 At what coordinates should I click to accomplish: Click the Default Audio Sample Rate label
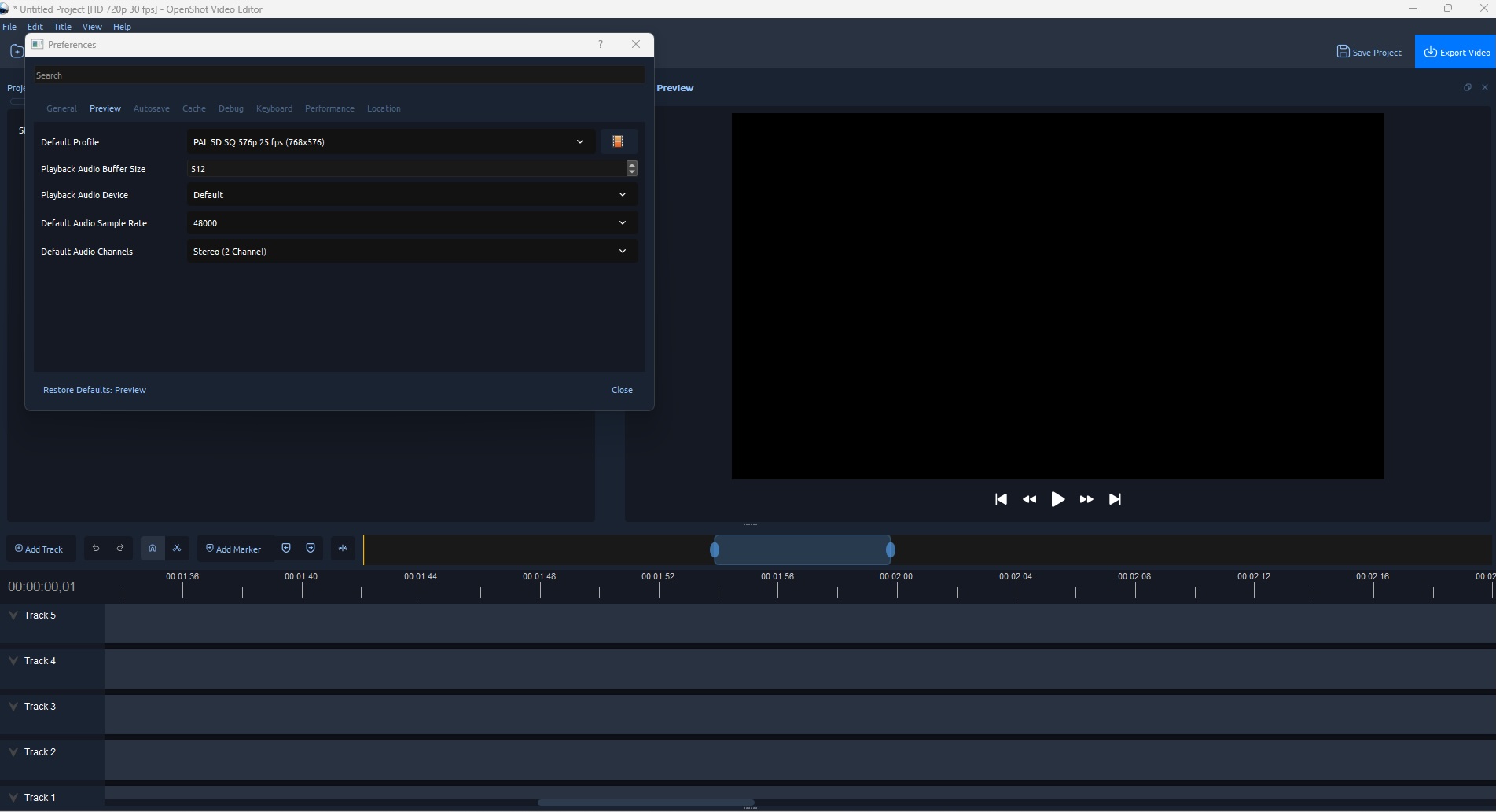pyautogui.click(x=94, y=223)
